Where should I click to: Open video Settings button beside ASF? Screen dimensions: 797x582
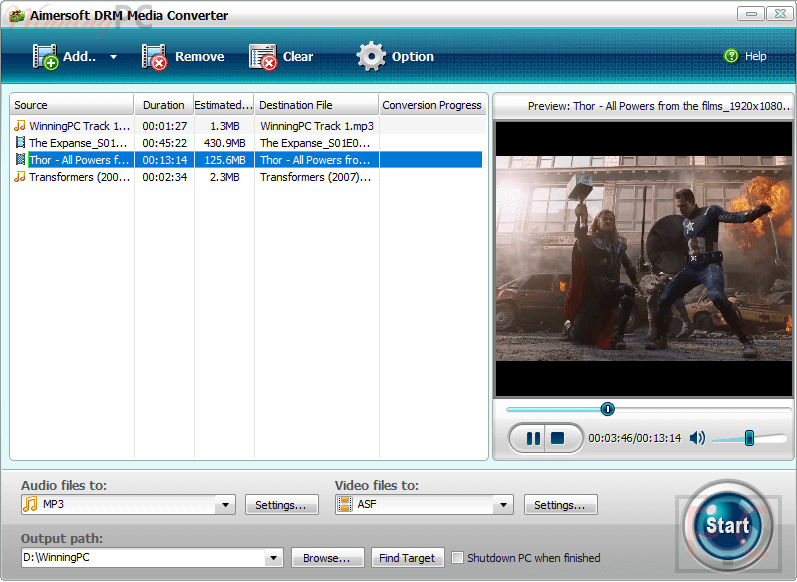coord(560,505)
